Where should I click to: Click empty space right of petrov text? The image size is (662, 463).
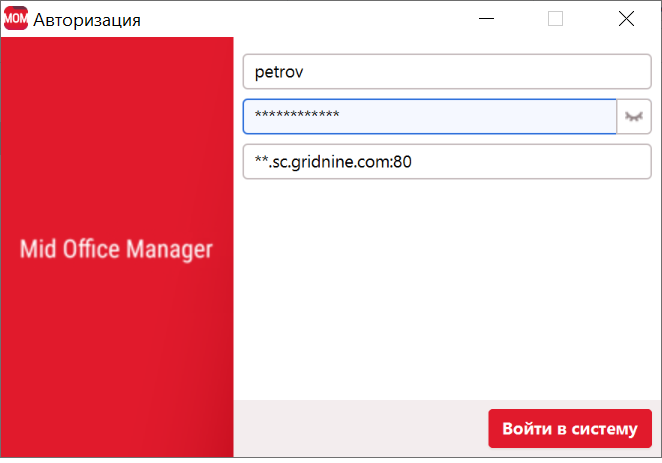tap(480, 72)
